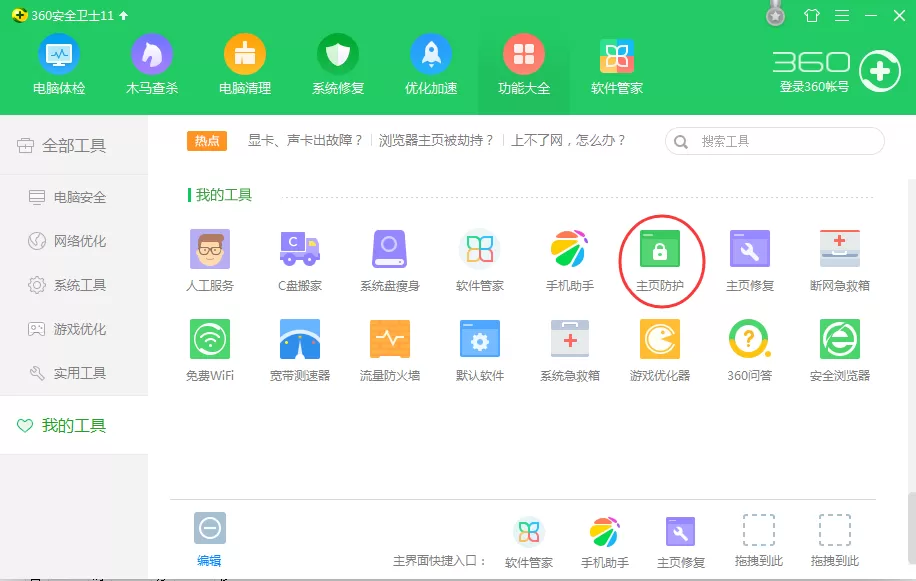Open 主页防护 homepage protection

click(x=660, y=260)
